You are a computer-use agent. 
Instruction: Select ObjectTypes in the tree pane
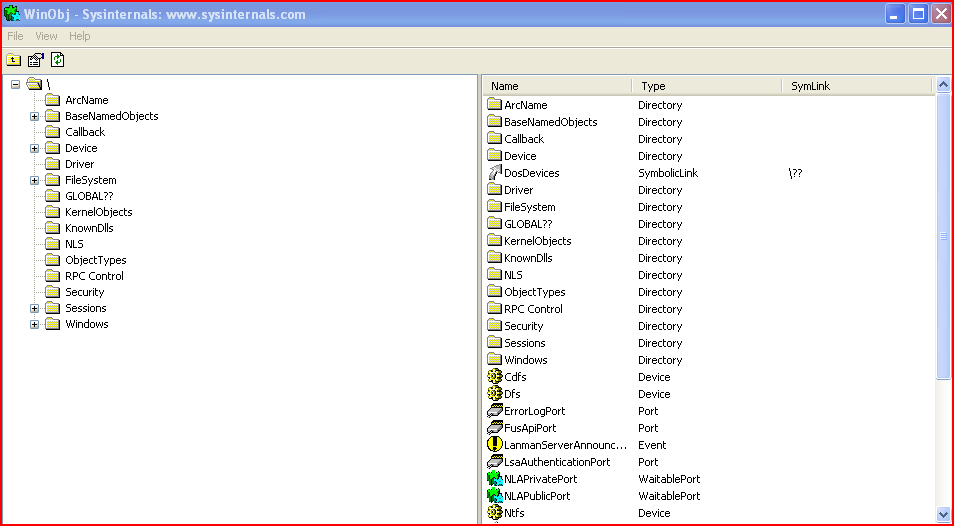(96, 260)
